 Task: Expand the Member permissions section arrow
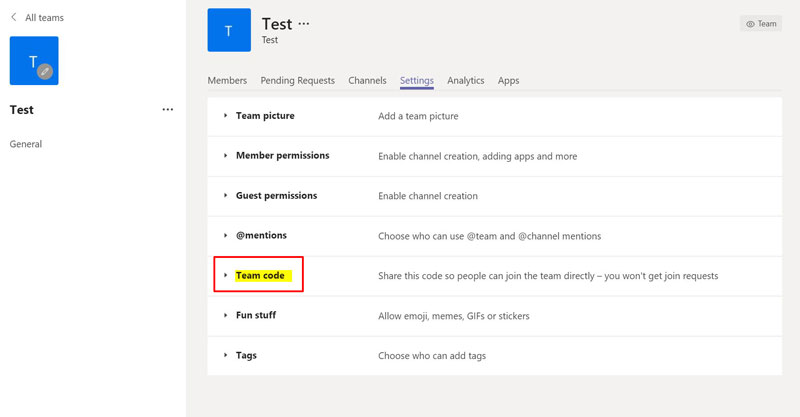tap(226, 156)
